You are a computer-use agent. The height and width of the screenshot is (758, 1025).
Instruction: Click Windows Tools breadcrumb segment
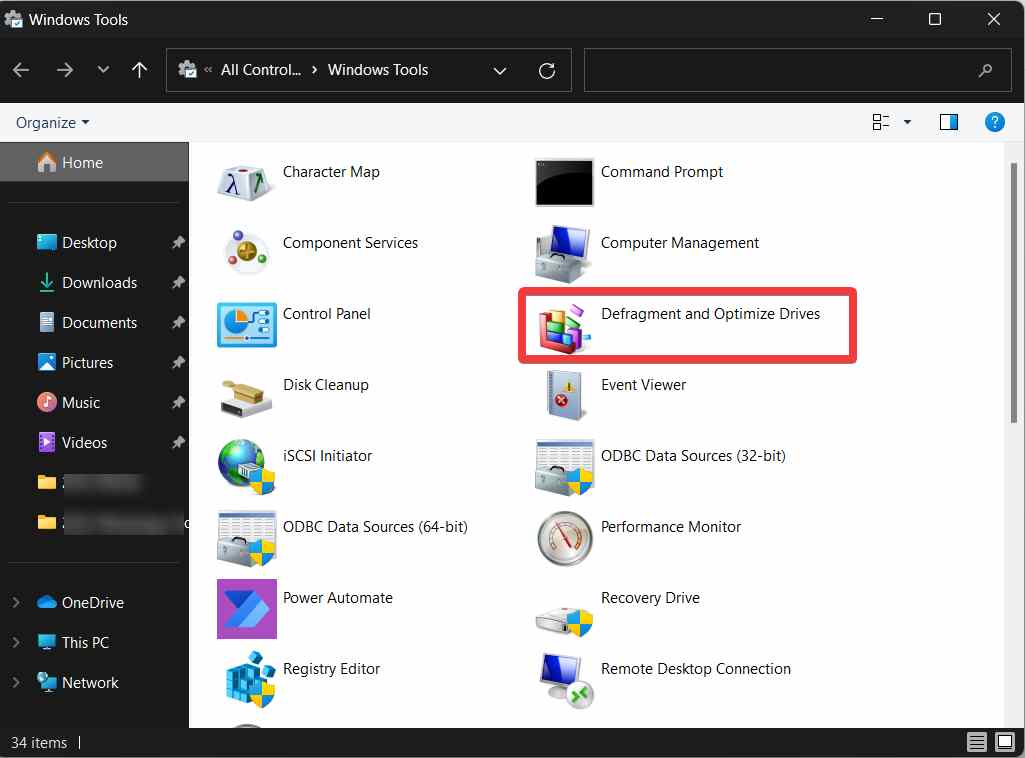[x=378, y=70]
